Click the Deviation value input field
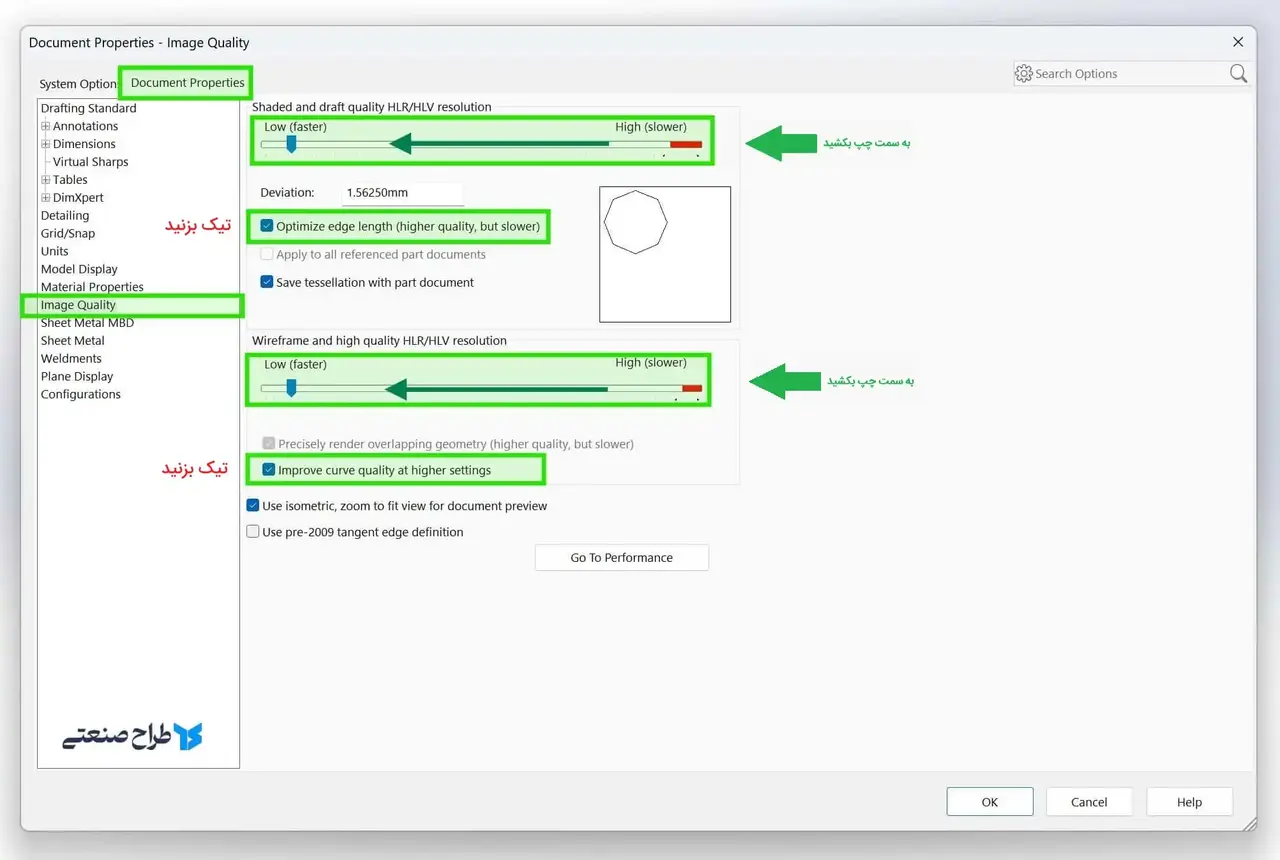 pyautogui.click(x=401, y=193)
